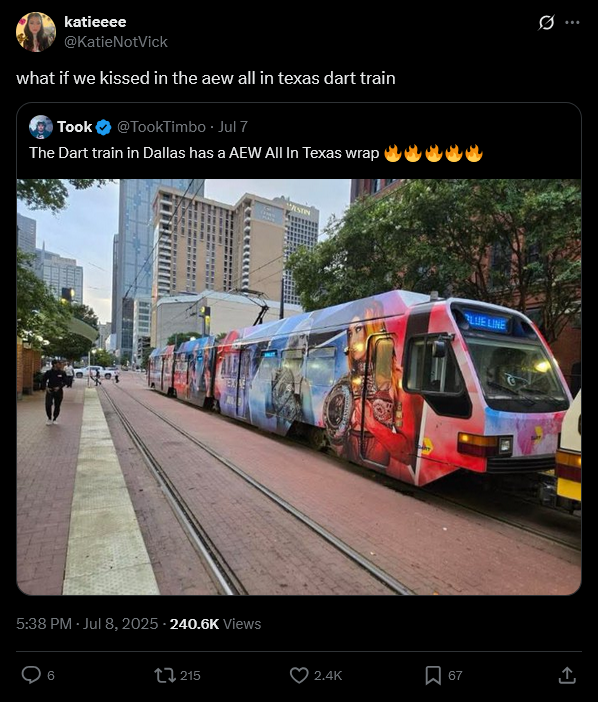598x702 pixels.
Task: Open Took's display name in quote
Action: pyautogui.click(x=75, y=127)
